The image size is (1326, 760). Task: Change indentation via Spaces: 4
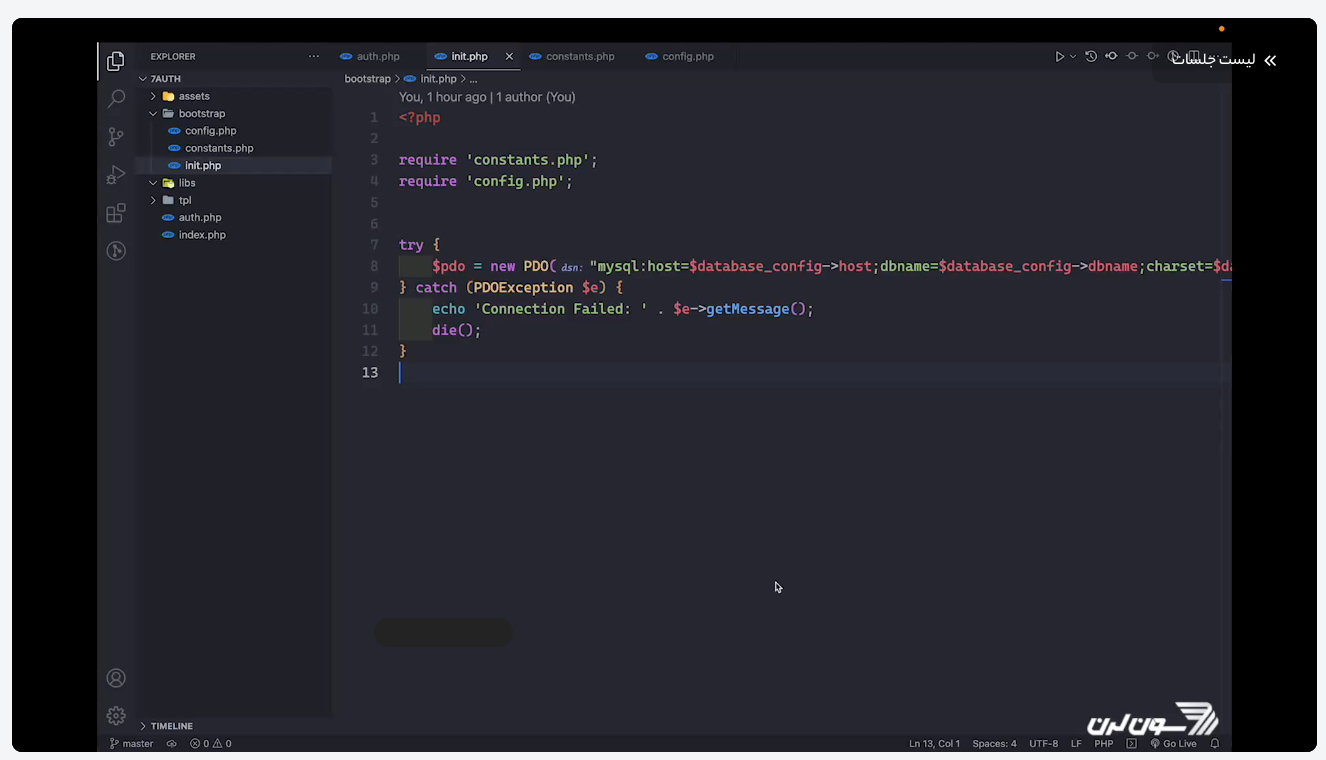click(x=994, y=744)
